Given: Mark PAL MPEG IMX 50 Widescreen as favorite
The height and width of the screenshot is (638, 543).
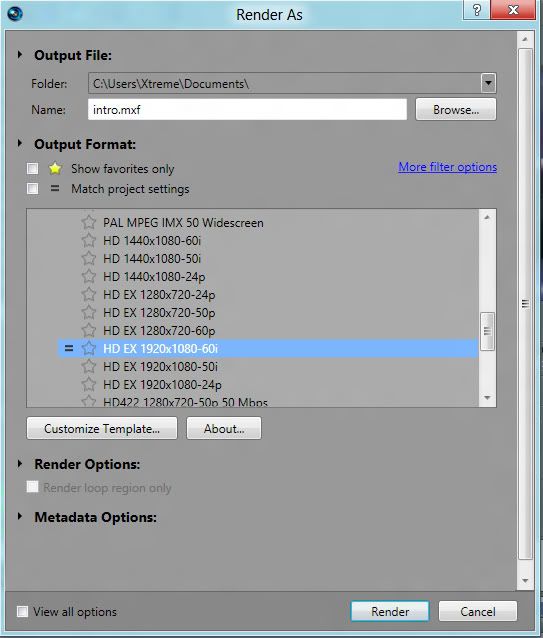Looking at the screenshot, I should [x=88, y=223].
